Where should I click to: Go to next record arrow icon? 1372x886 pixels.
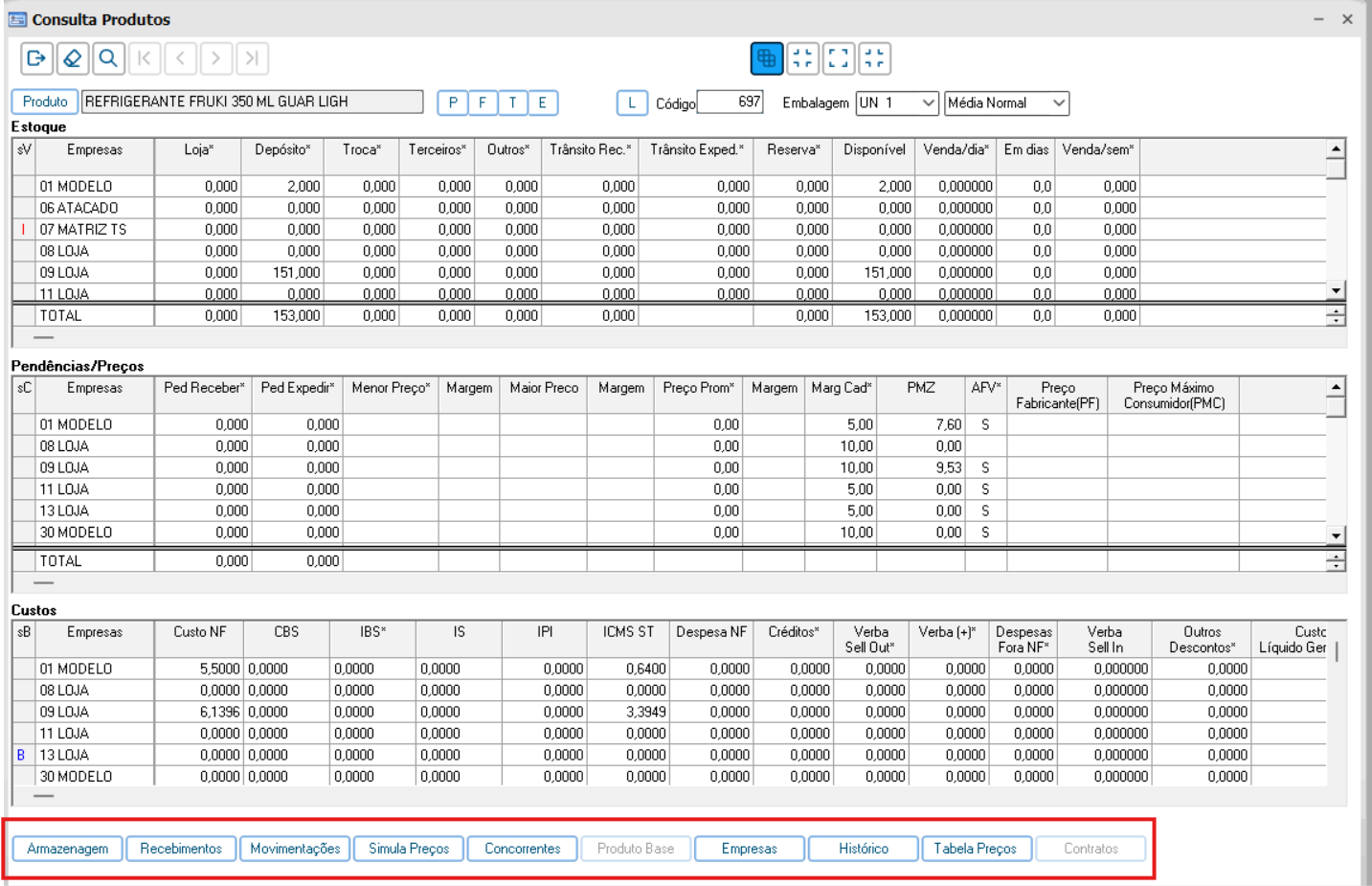coord(216,58)
